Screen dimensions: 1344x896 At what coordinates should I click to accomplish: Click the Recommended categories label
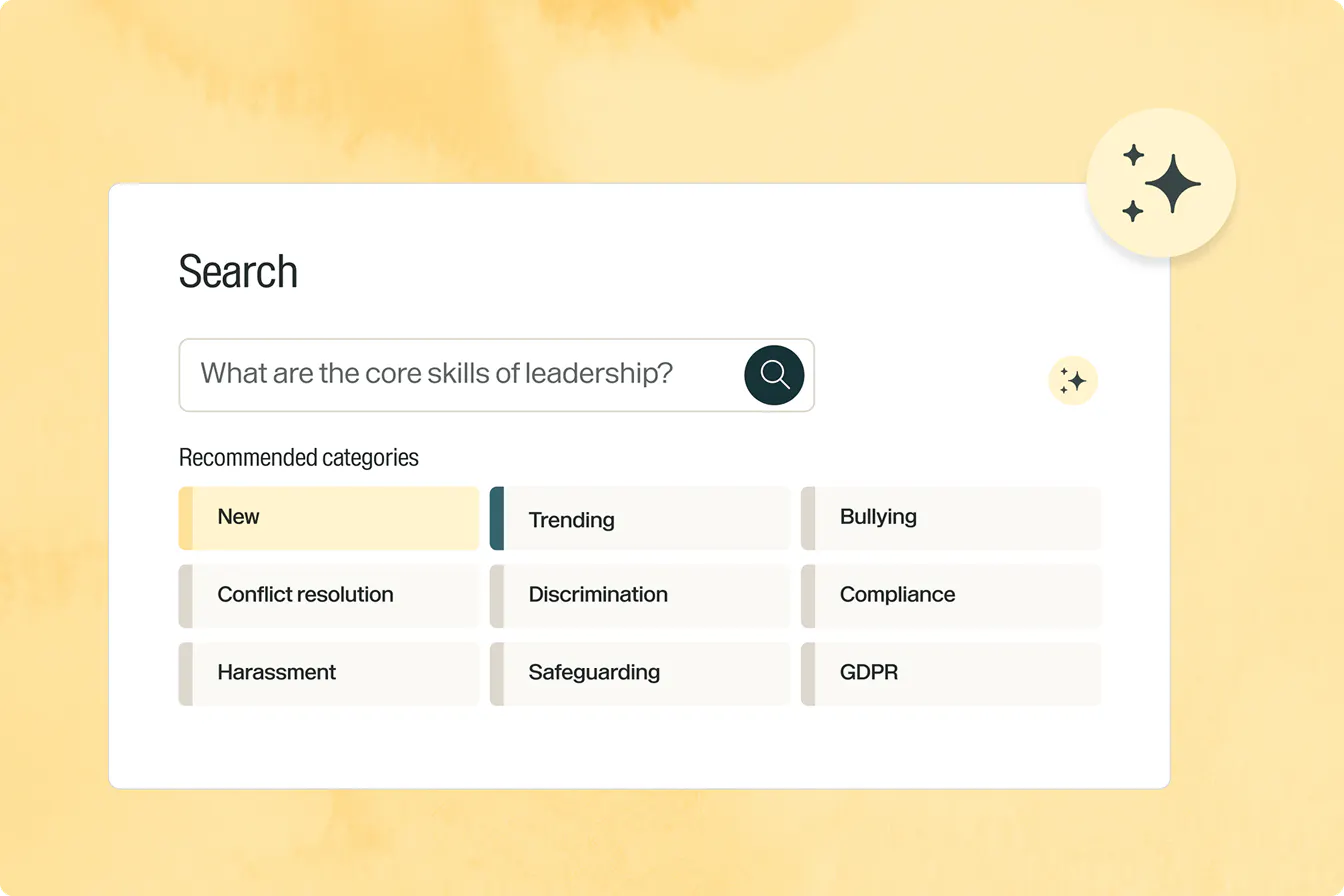point(298,458)
